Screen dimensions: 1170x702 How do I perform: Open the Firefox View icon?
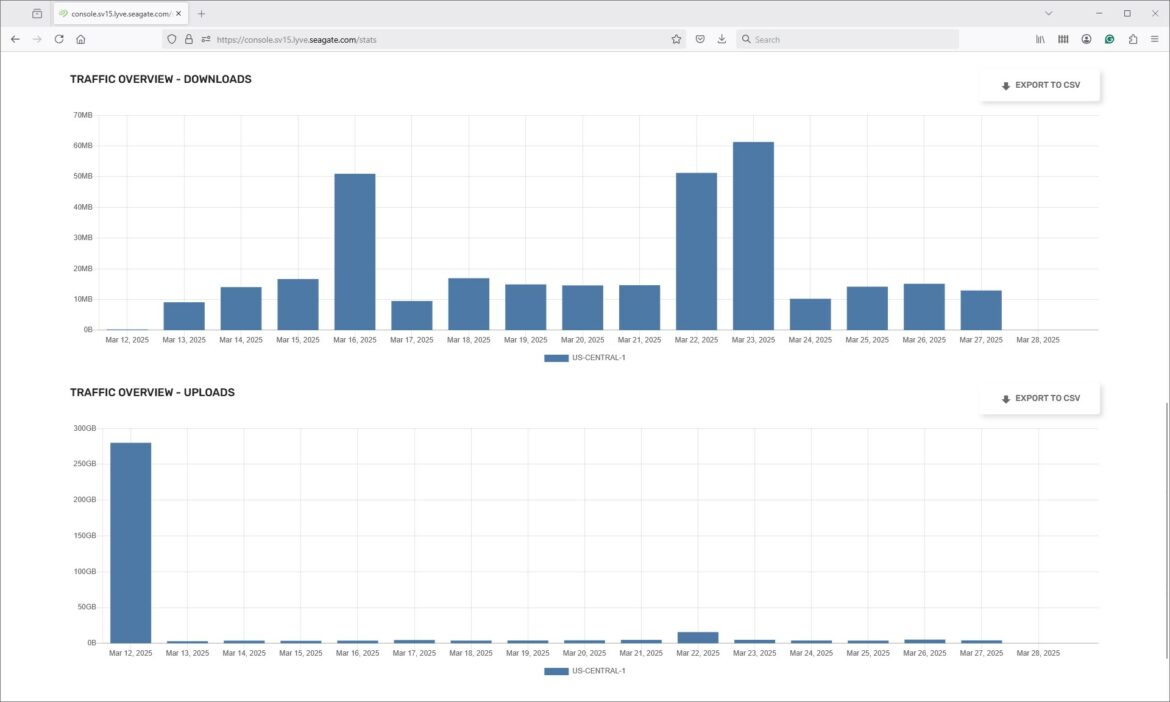37,13
